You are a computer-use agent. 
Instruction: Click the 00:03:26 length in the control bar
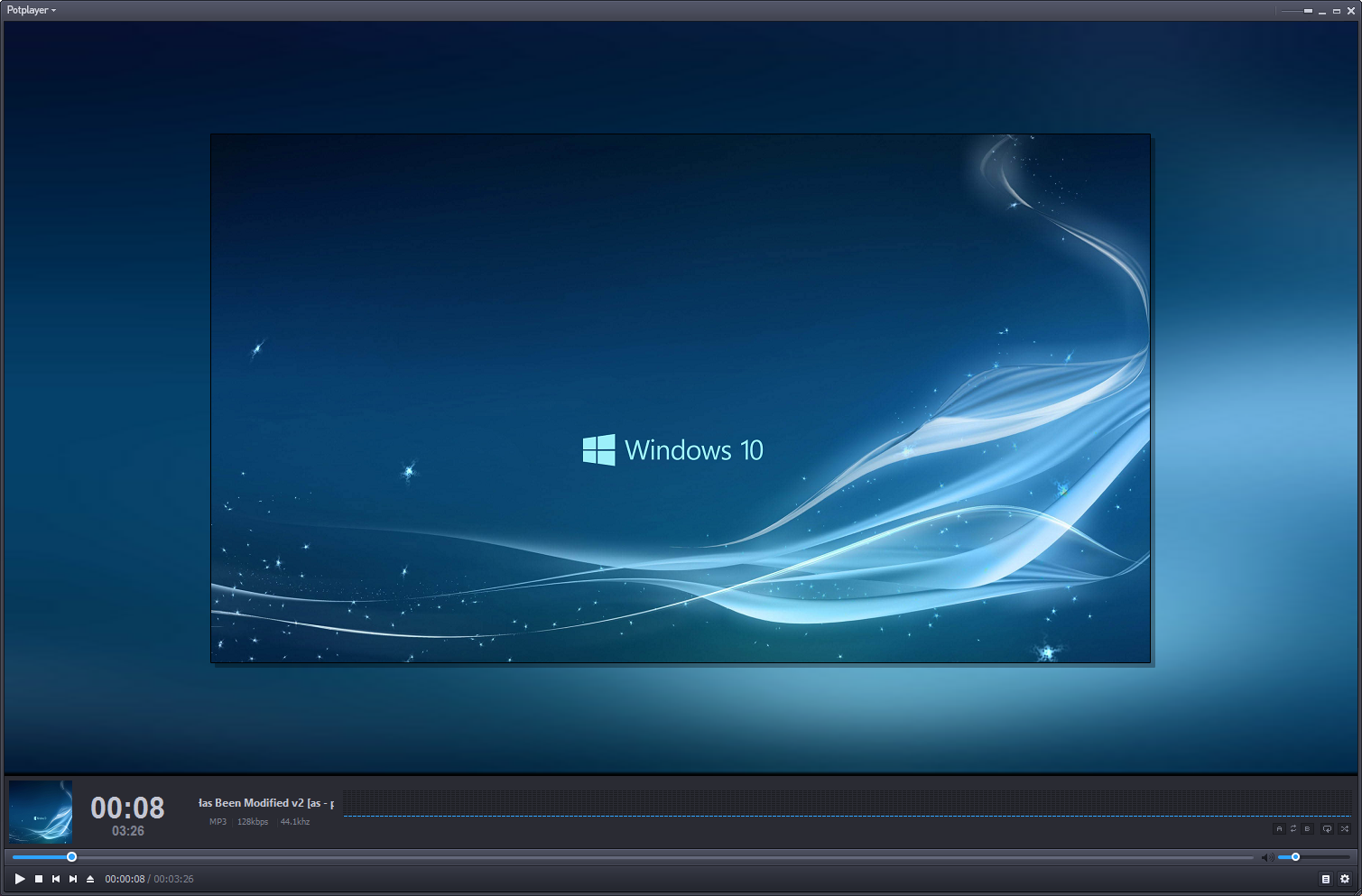click(174, 879)
